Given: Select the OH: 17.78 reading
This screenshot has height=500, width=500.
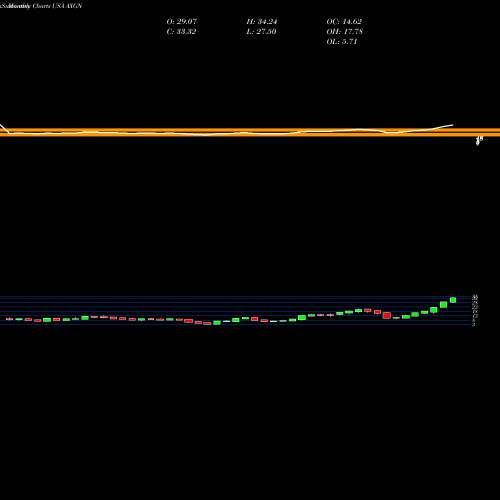Looking at the screenshot, I should tap(344, 32).
